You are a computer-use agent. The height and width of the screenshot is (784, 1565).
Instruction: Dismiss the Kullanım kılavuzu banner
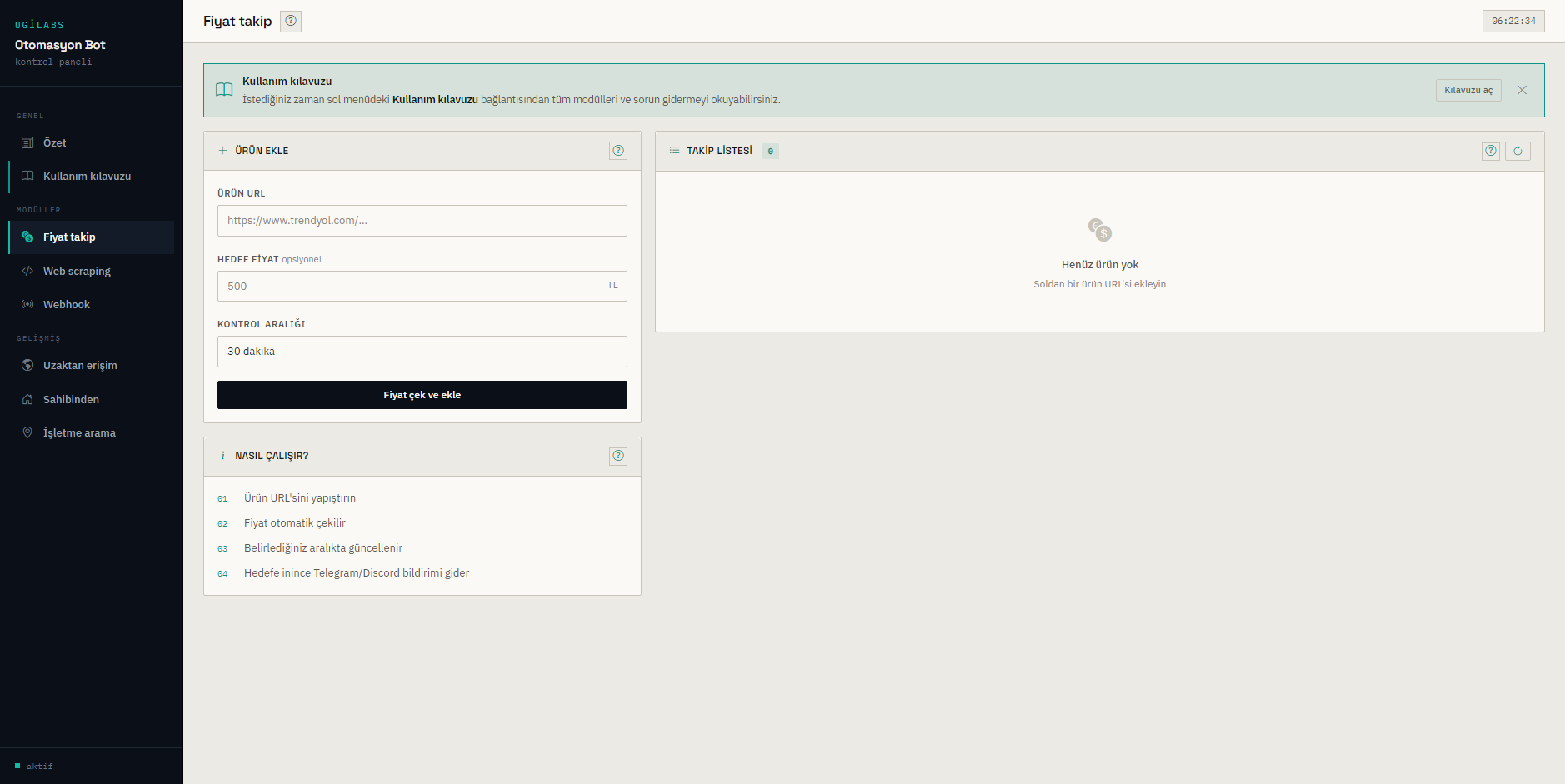click(x=1522, y=90)
